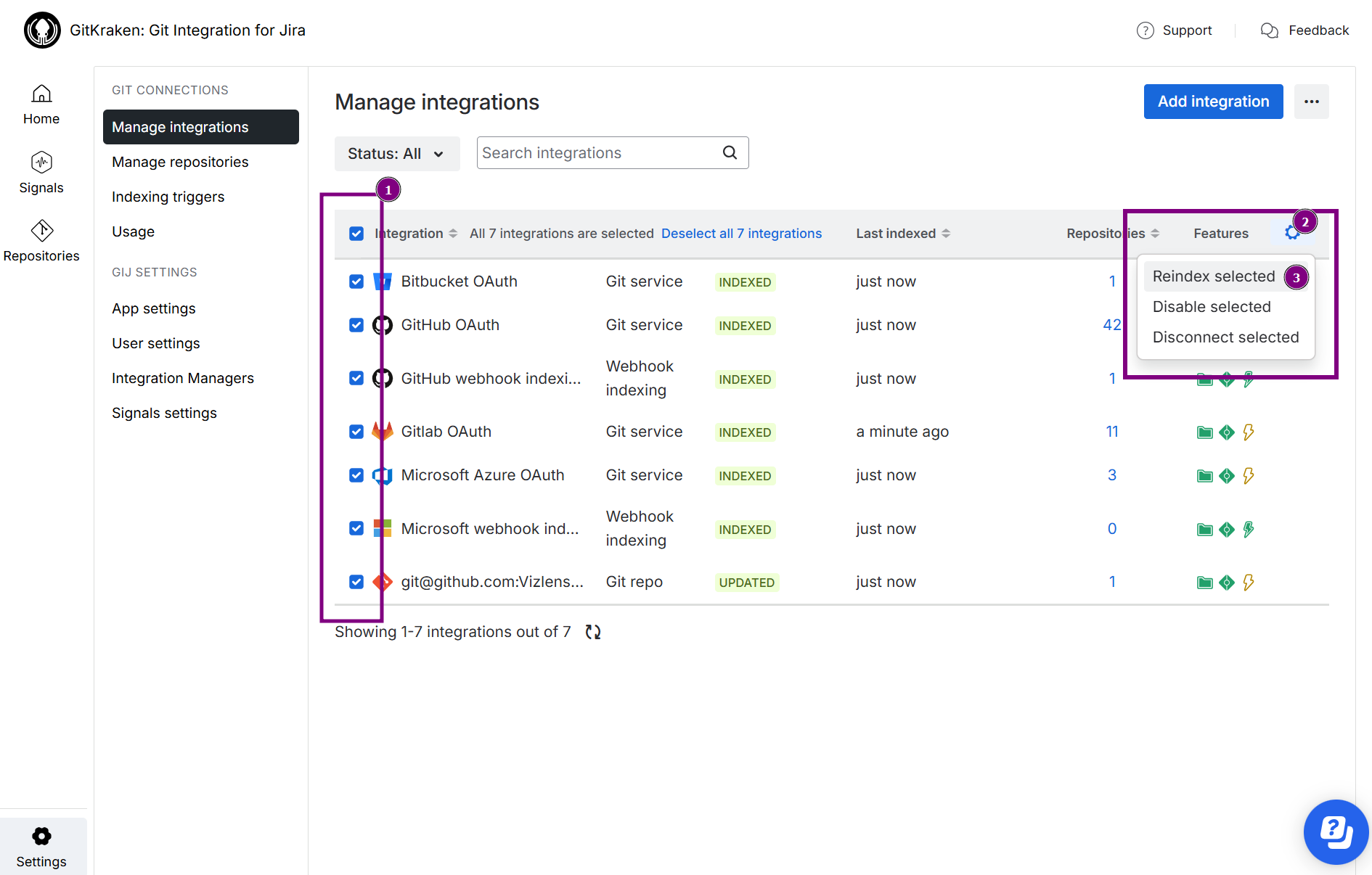Viewport: 1372px width, 875px height.
Task: Click the Add integration button
Action: [x=1212, y=102]
